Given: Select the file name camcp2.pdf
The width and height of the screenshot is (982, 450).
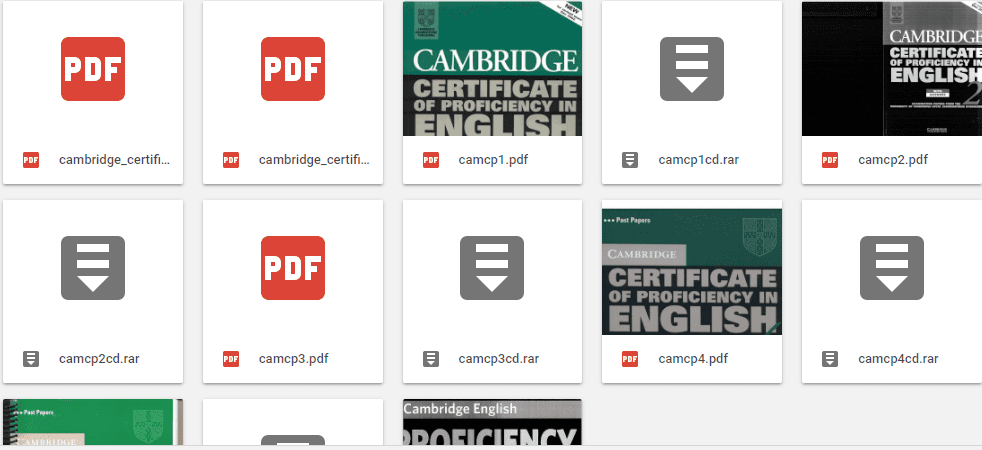Looking at the screenshot, I should tap(893, 160).
